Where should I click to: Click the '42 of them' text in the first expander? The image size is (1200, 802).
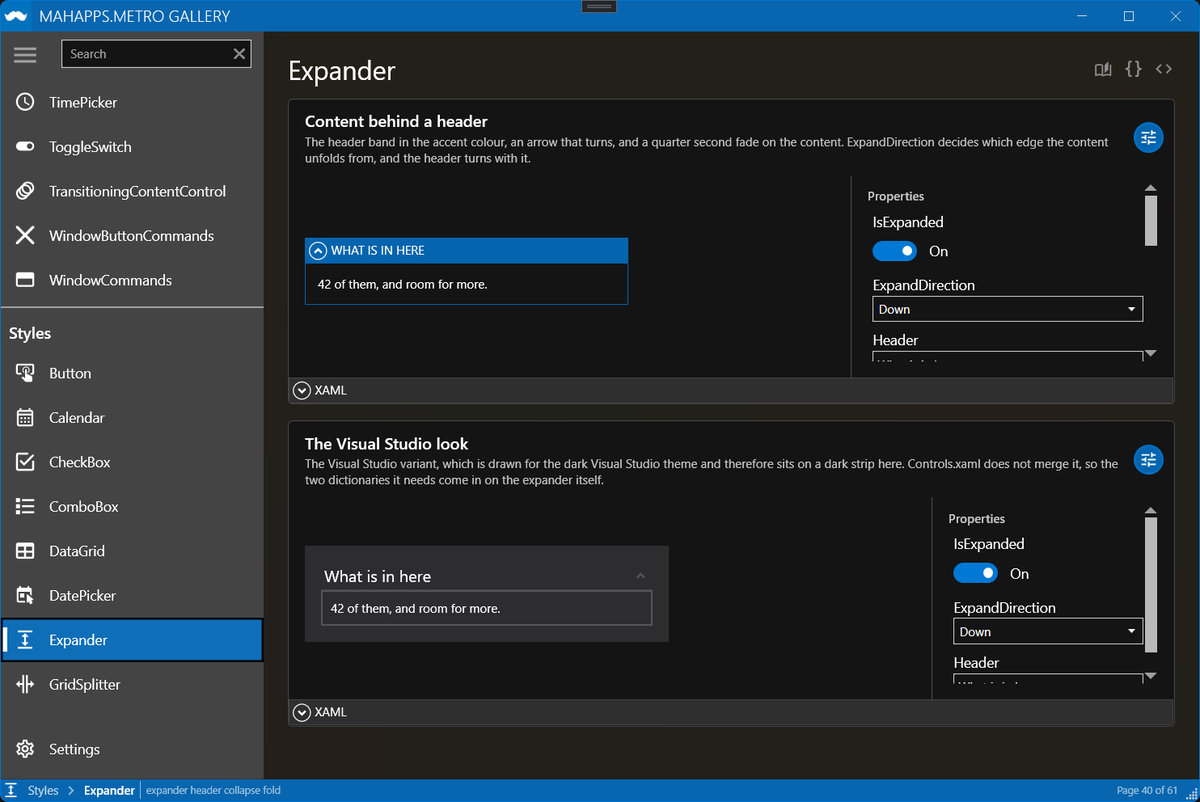[402, 284]
